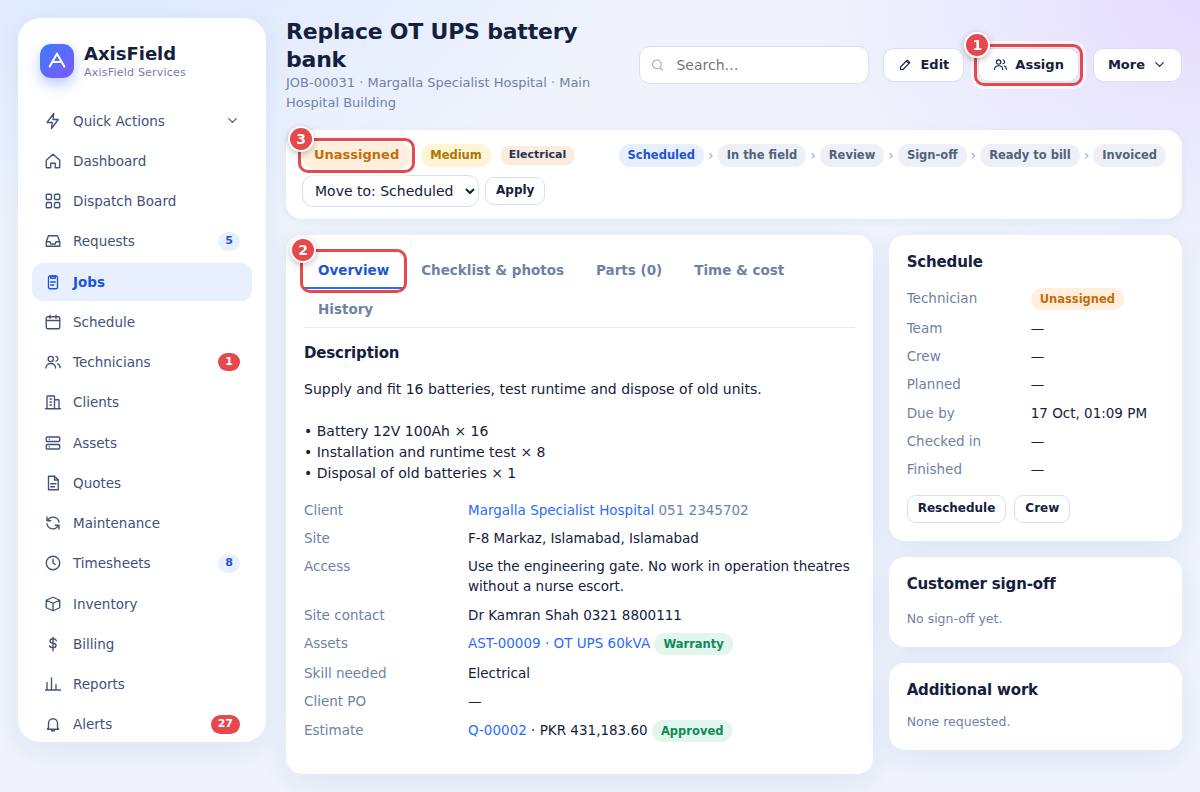
Task: Click the Inventory box icon
Action: tap(53, 604)
